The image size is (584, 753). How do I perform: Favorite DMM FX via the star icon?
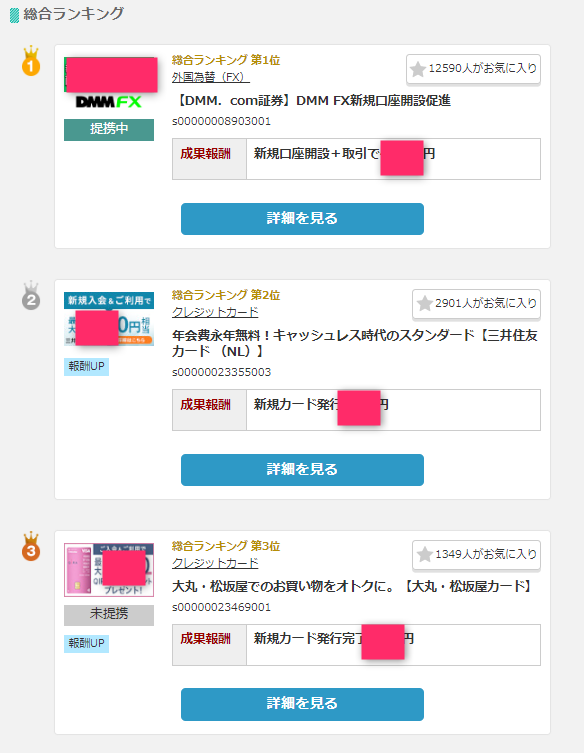418,69
